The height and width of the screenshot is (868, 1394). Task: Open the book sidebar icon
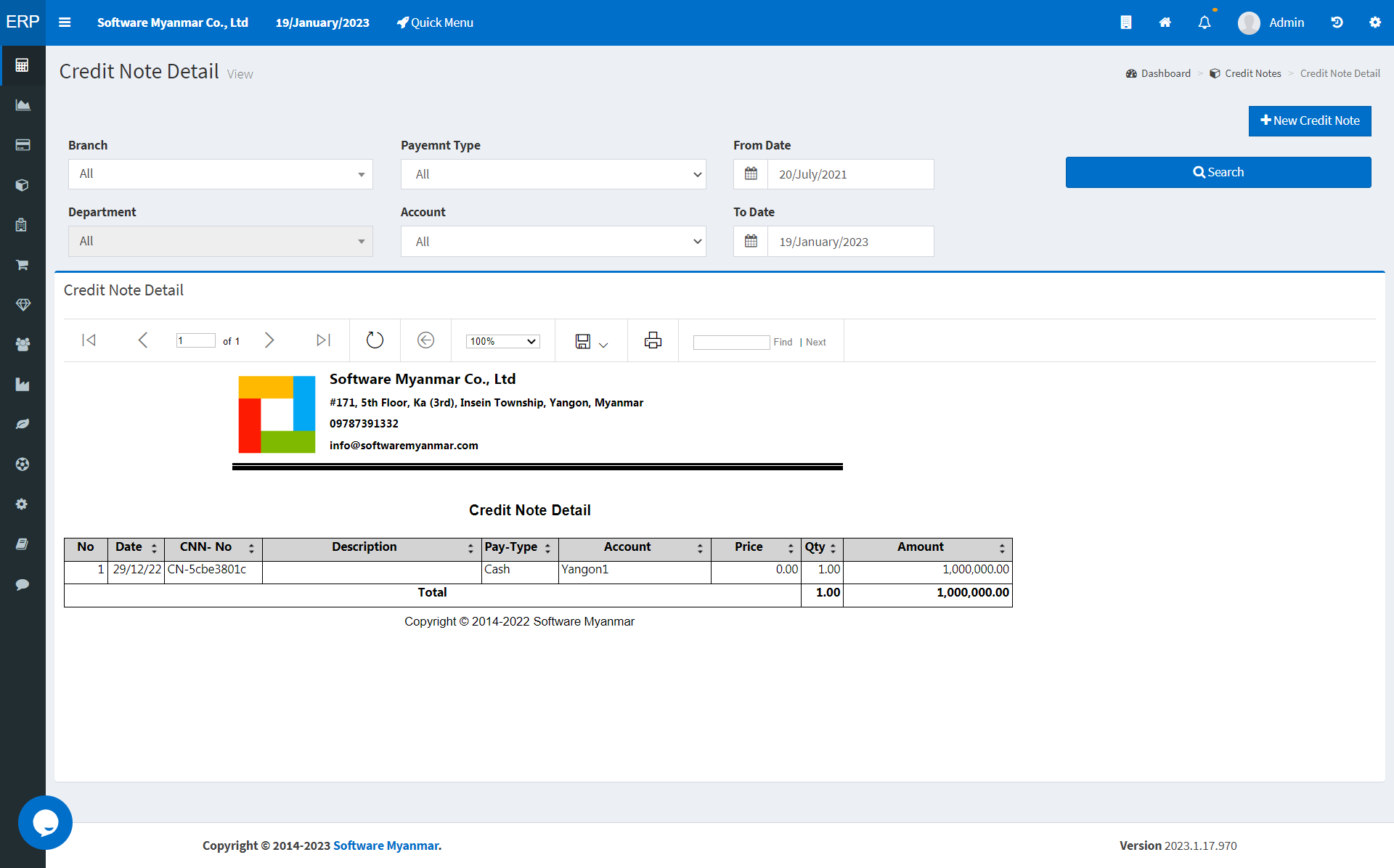pos(23,544)
